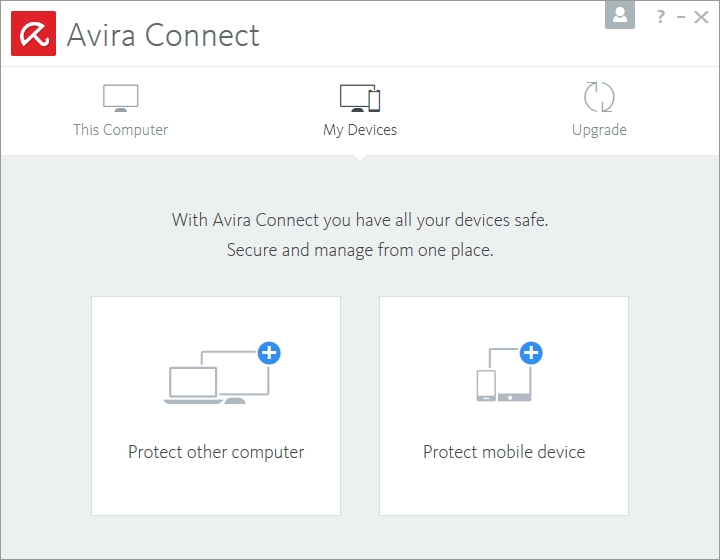Click the My Devices monitor and phone icon
Viewport: 720px width, 560px height.
click(x=360, y=98)
